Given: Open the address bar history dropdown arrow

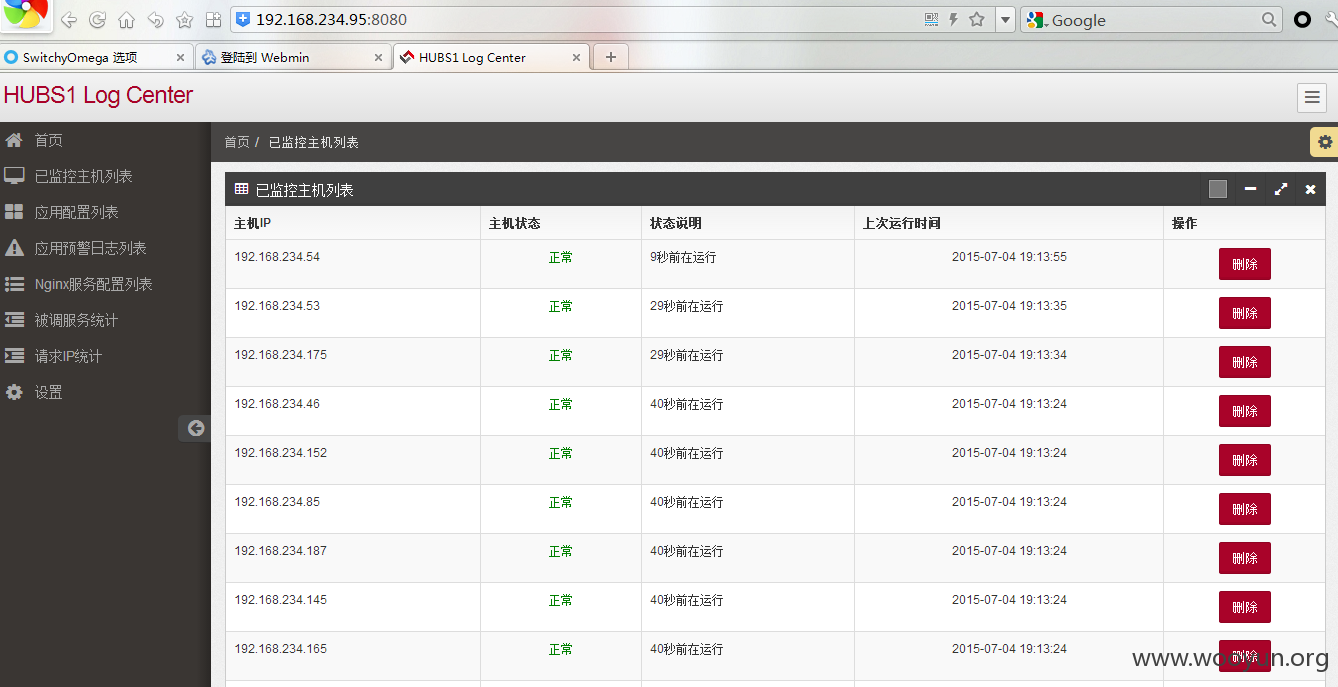Looking at the screenshot, I should [1005, 20].
